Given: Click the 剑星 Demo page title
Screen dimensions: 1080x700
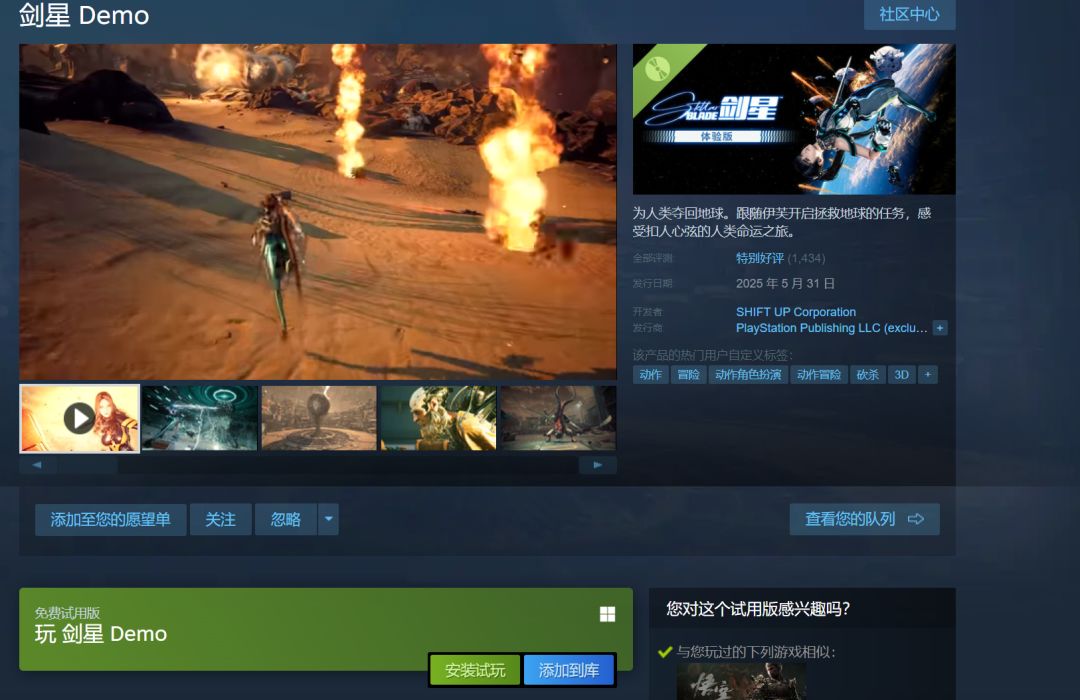Looking at the screenshot, I should click(84, 15).
